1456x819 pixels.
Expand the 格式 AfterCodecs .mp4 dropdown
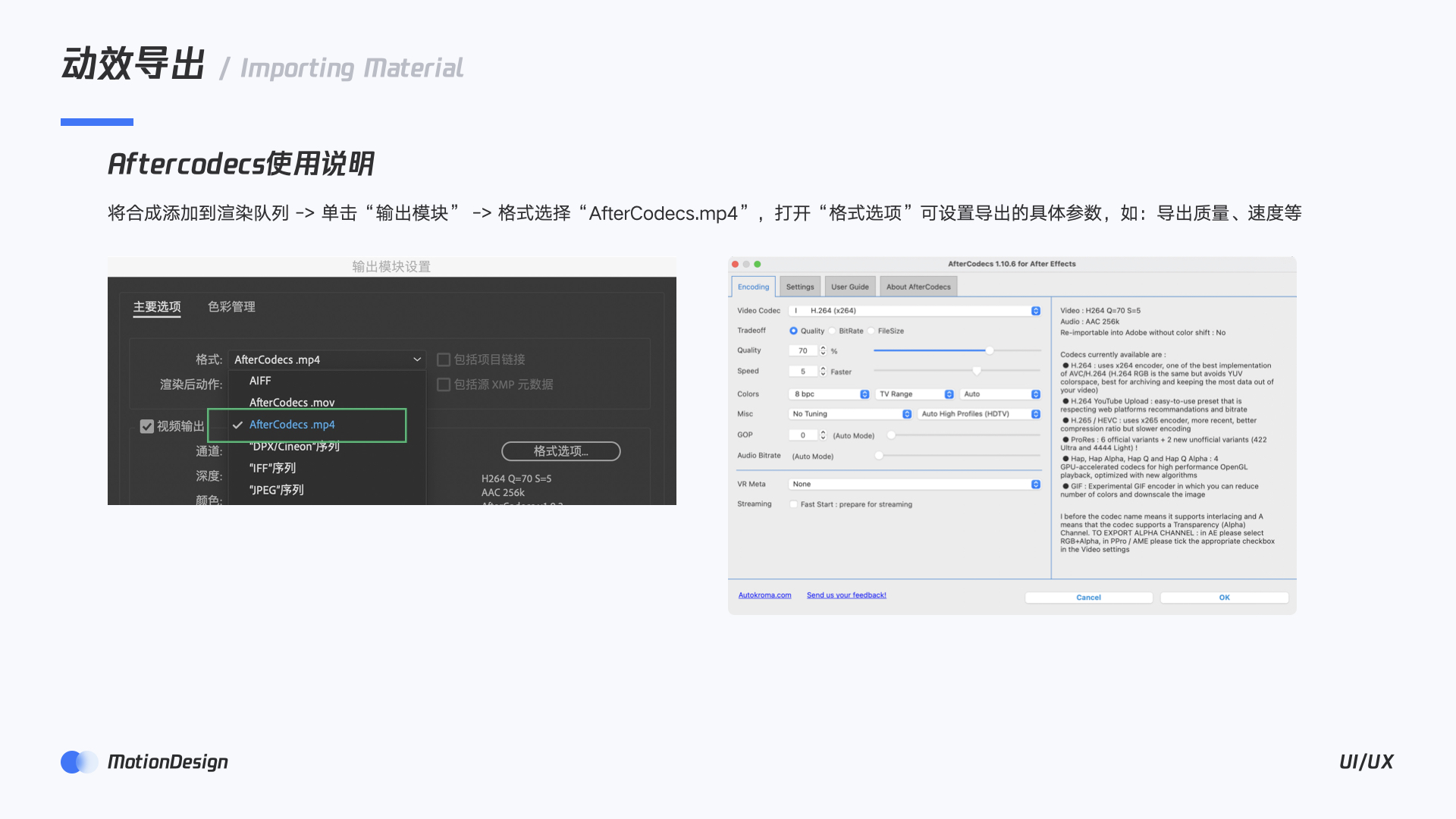[327, 359]
